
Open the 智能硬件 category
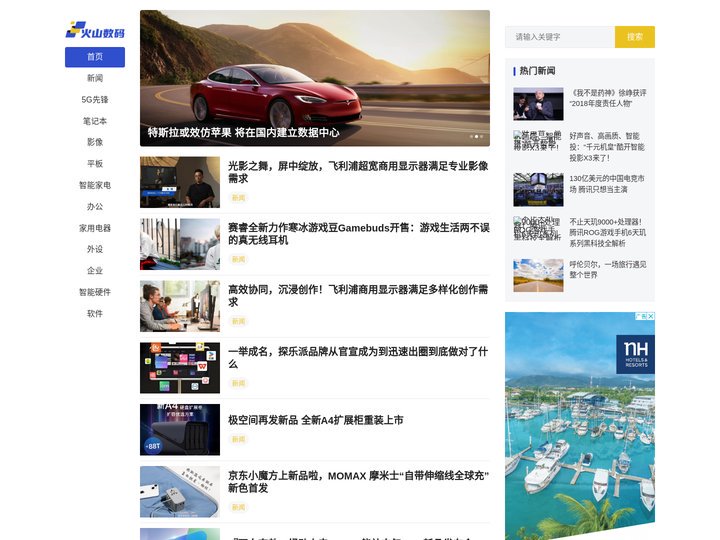95,292
